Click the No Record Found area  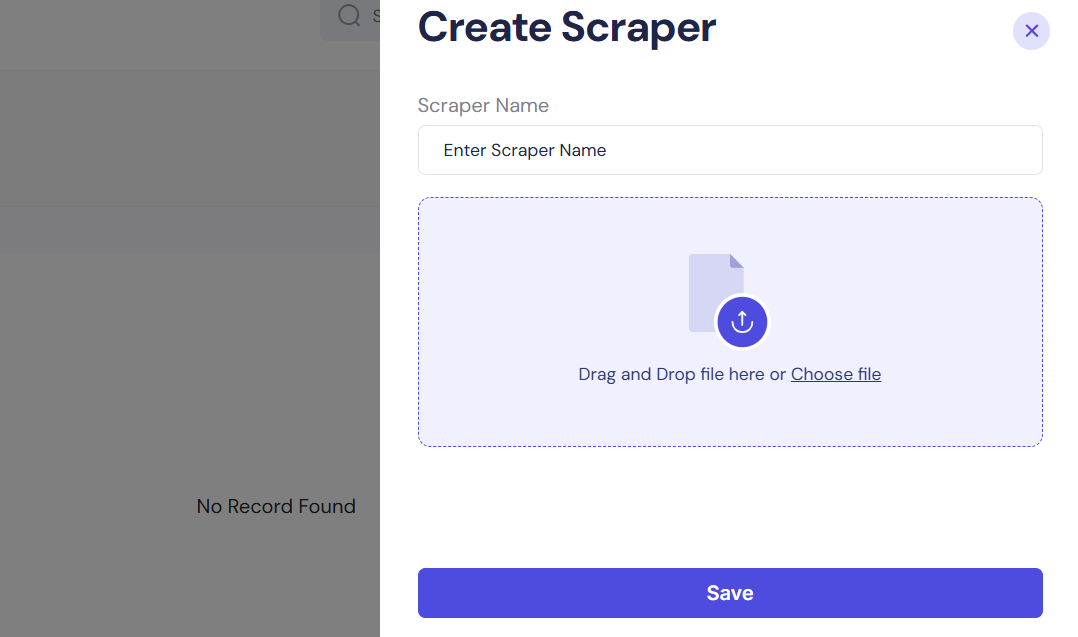point(276,506)
